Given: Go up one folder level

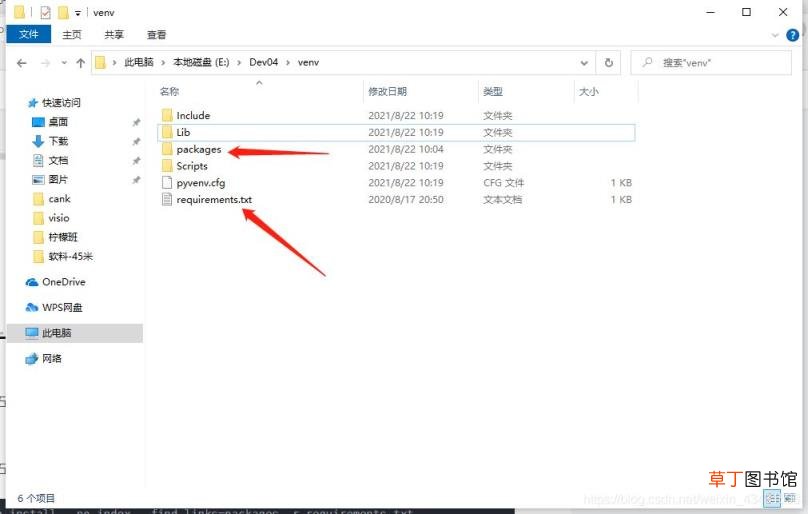Looking at the screenshot, I should (x=80, y=63).
